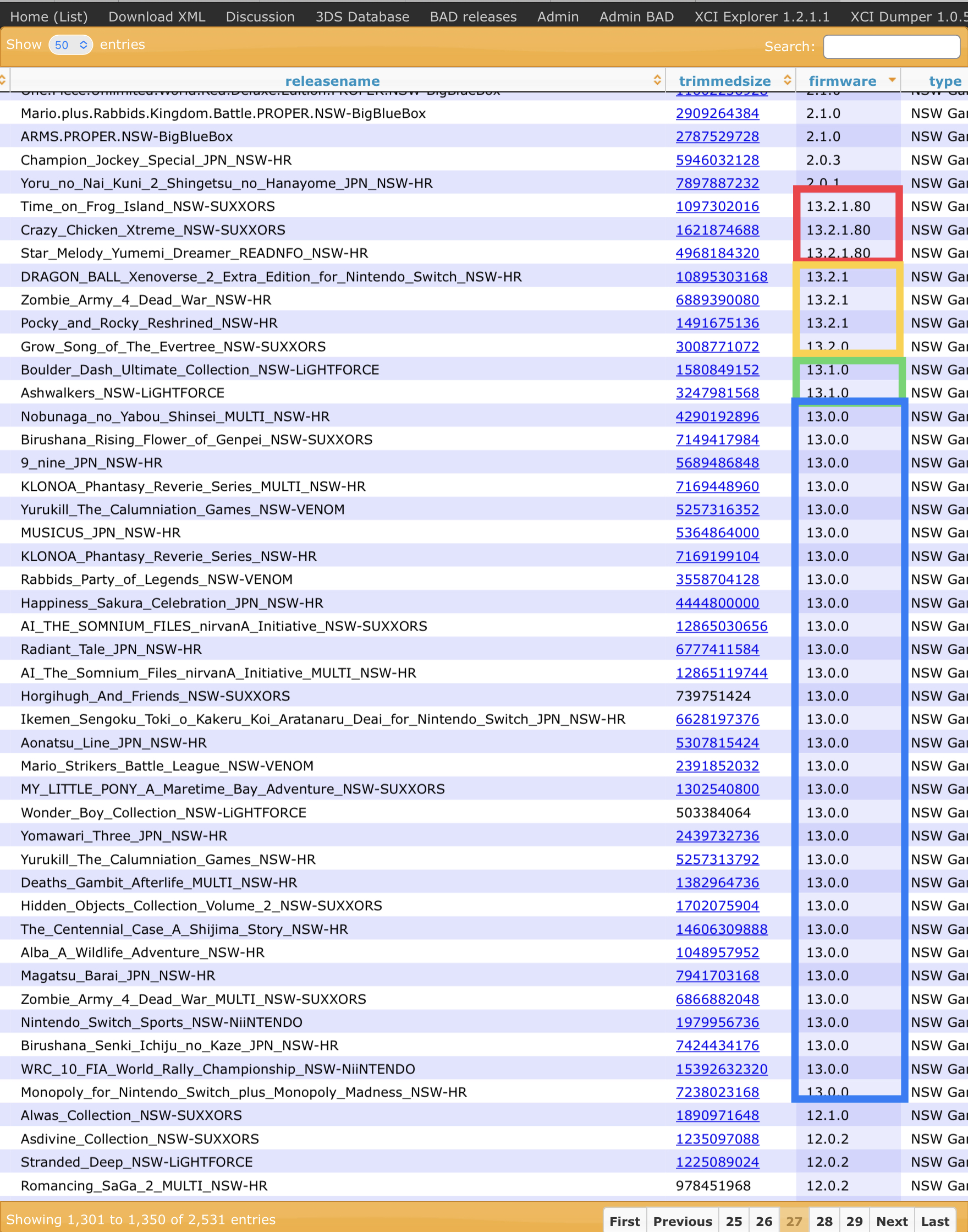
Task: Go to the Last page
Action: point(934,1221)
